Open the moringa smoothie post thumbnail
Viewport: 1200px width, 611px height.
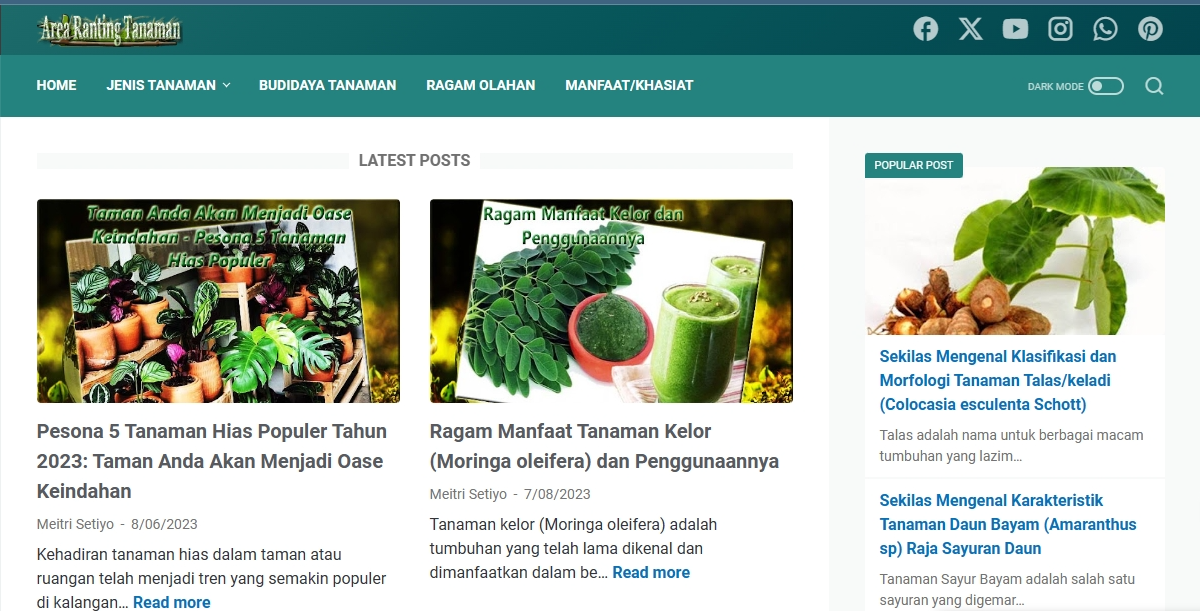coord(611,301)
